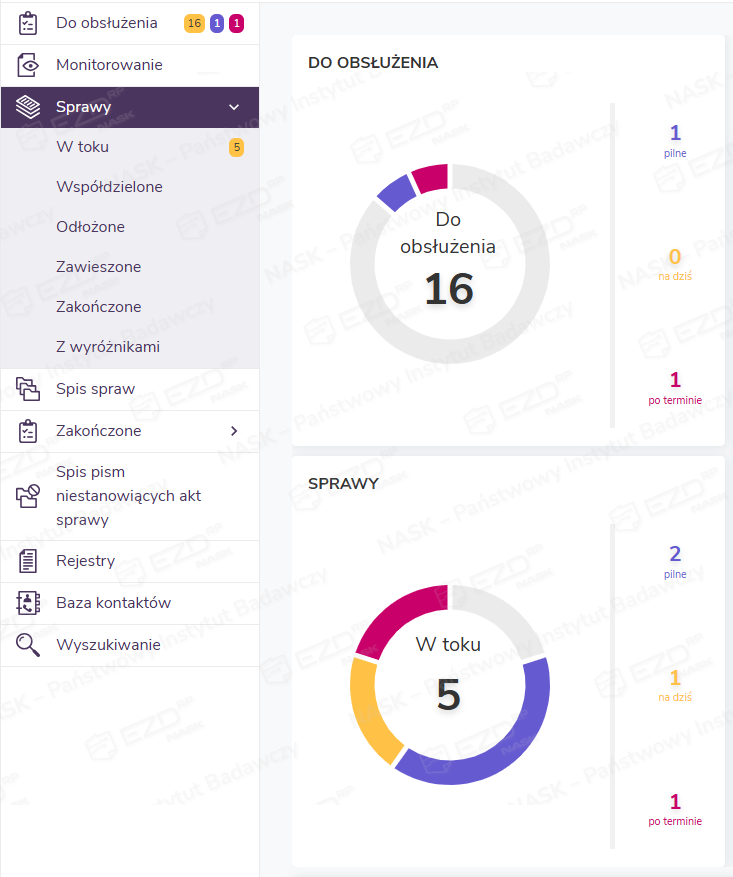
Task: Expand the Zakończone submenu arrow
Action: 234,431
